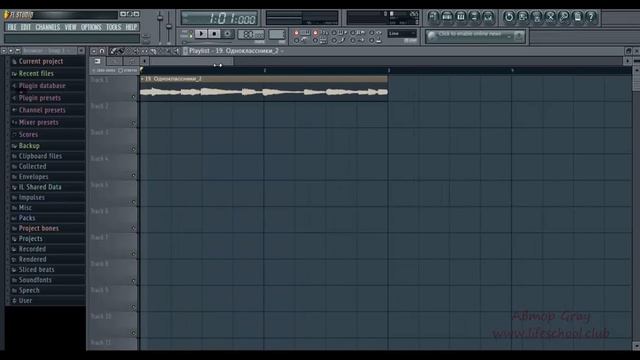Click the tempo display showing 80

click(250, 34)
